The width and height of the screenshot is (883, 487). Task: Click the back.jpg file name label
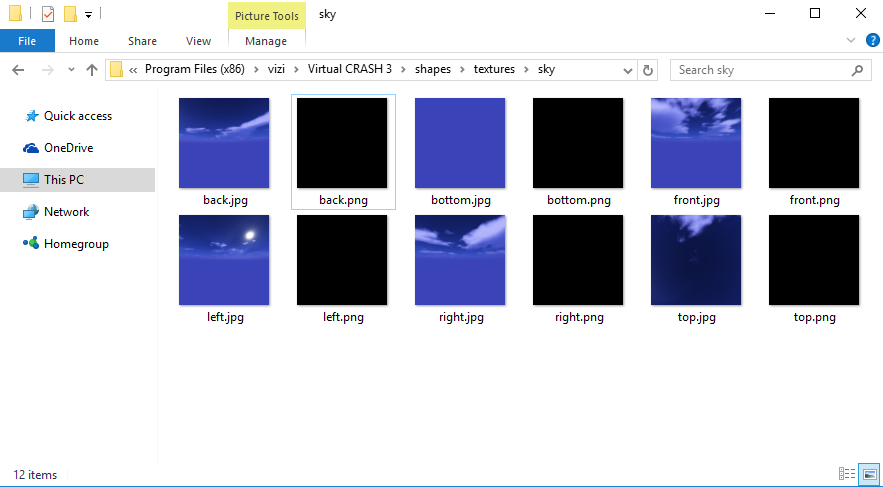[225, 200]
